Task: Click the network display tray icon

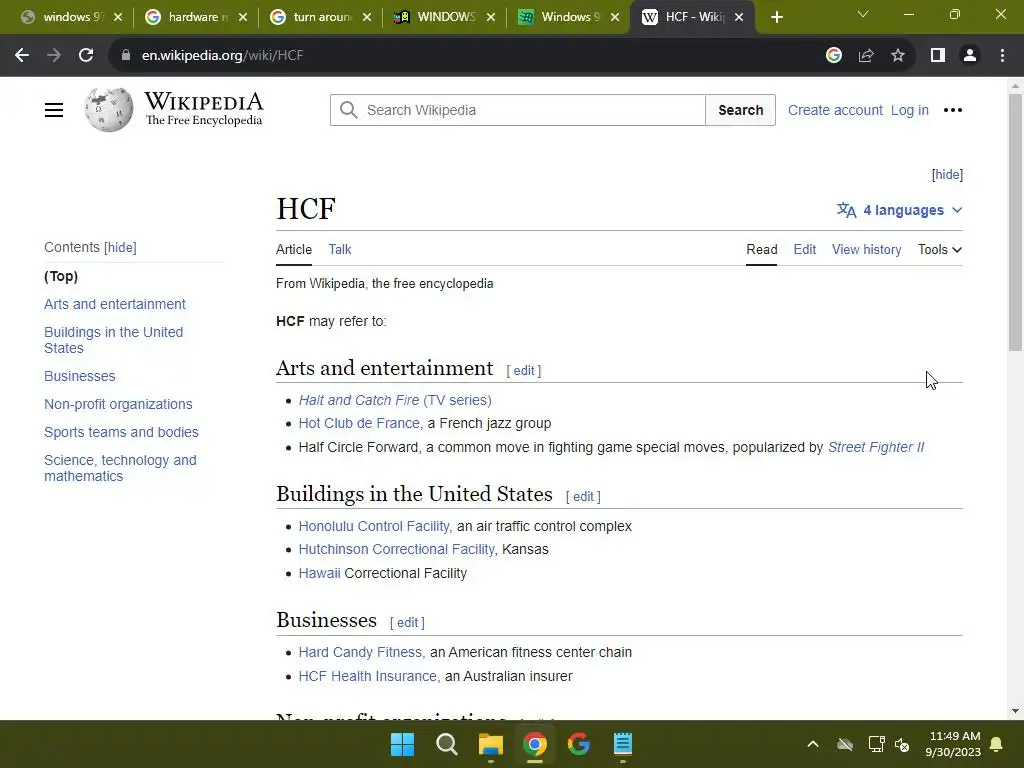Action: pyautogui.click(x=876, y=744)
